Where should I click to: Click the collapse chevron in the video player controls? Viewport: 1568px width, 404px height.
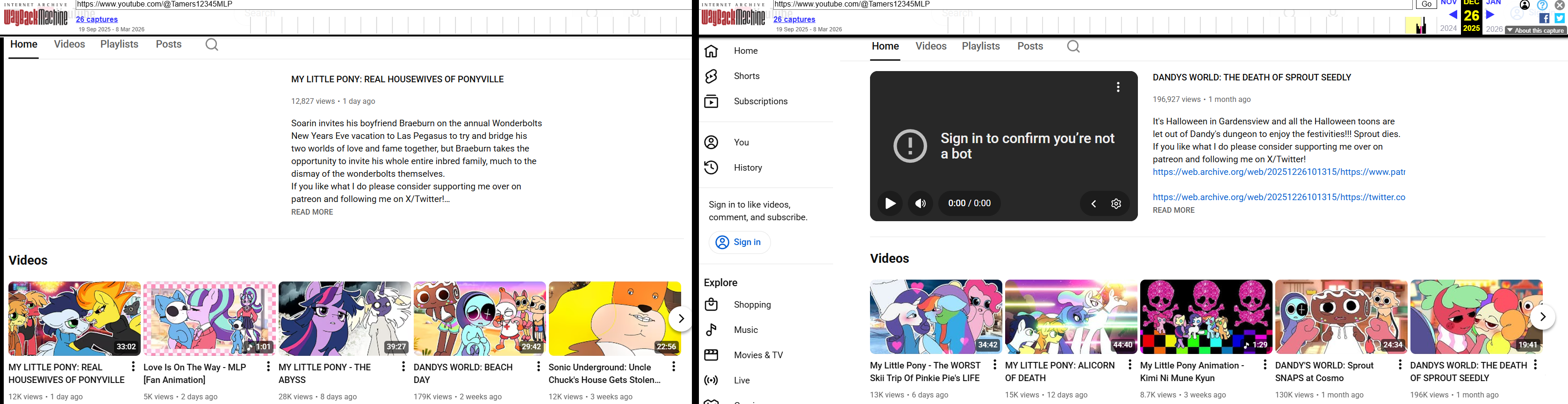click(1093, 204)
